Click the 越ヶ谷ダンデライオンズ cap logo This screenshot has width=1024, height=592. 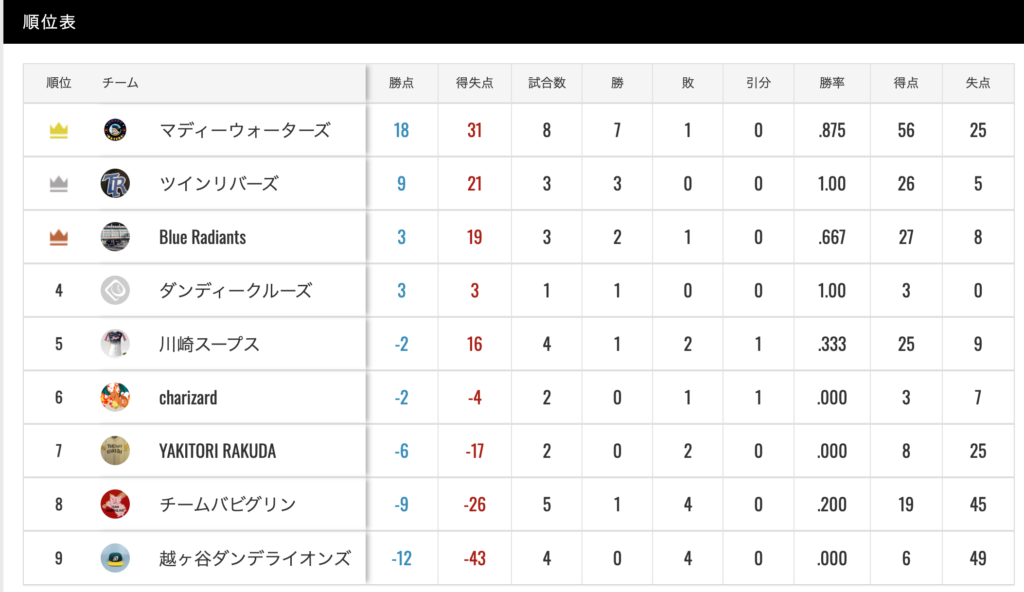pyautogui.click(x=115, y=558)
